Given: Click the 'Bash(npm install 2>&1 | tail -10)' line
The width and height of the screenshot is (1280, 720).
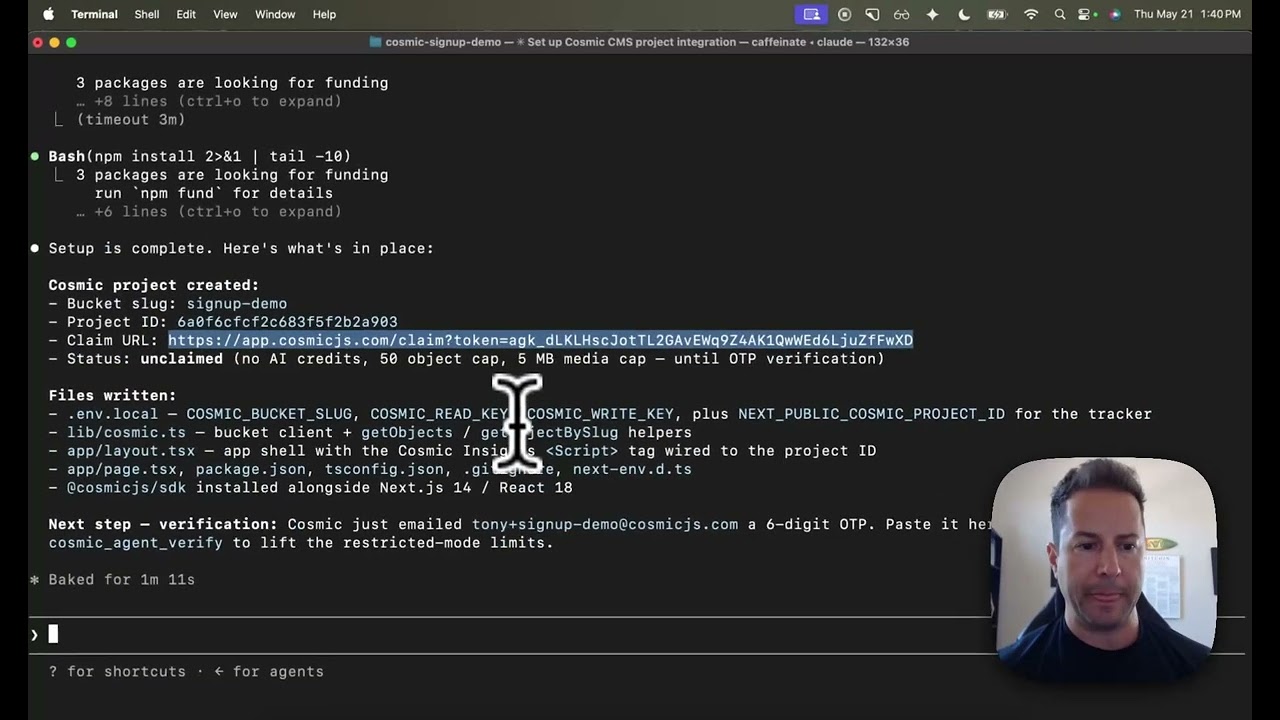Looking at the screenshot, I should coord(199,156).
